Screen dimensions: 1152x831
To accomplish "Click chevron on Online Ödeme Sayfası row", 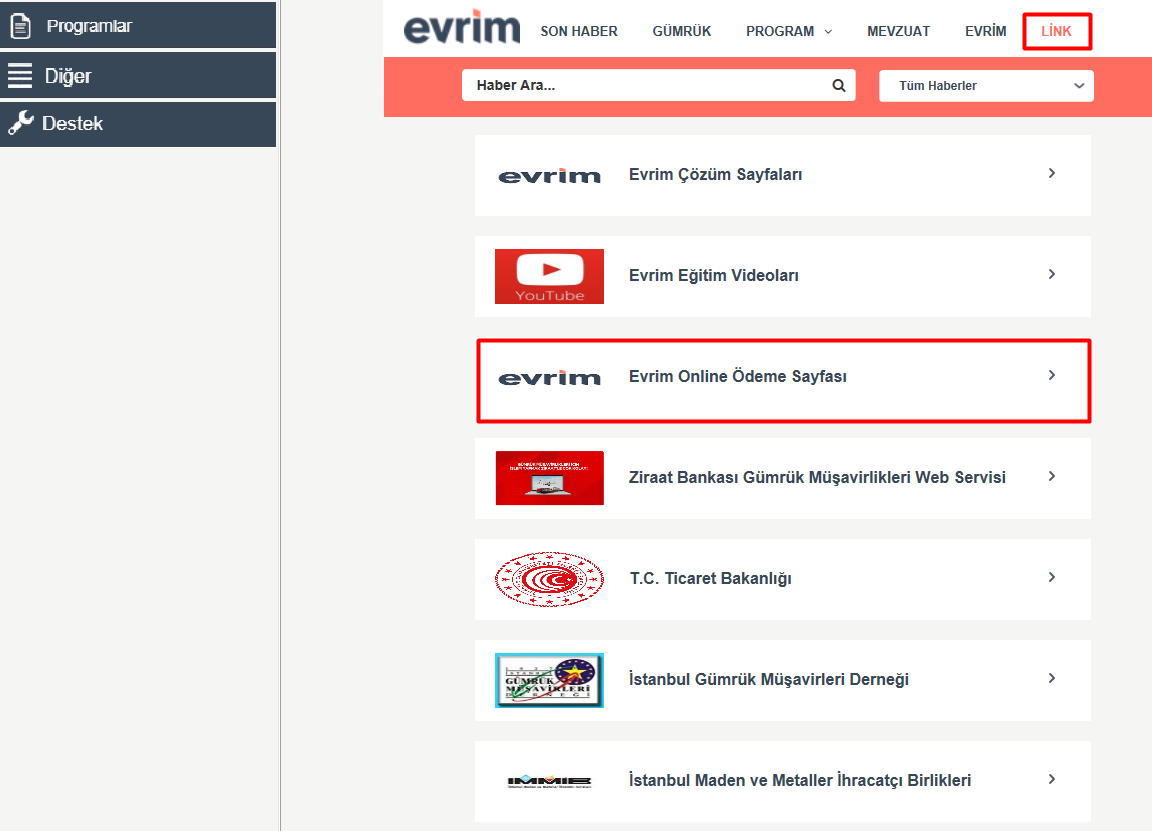I will [x=1052, y=375].
